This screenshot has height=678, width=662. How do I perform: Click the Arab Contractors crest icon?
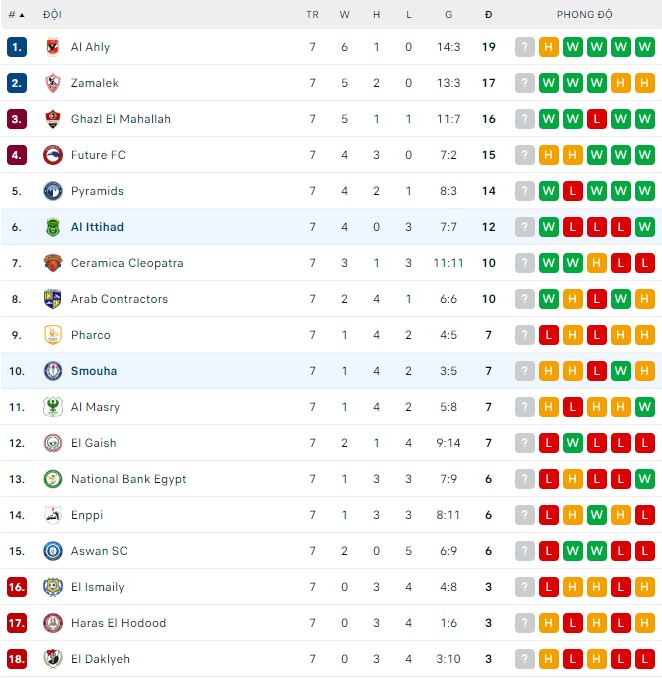[53, 299]
